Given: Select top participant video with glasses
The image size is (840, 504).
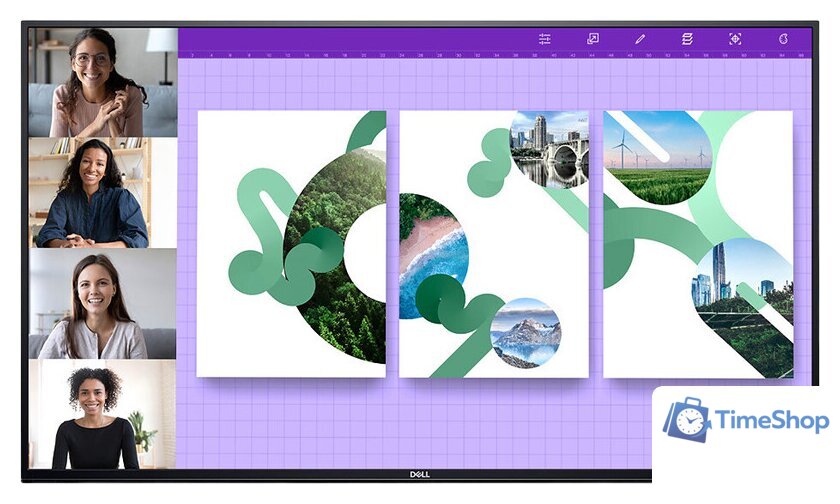Looking at the screenshot, I should point(102,82).
